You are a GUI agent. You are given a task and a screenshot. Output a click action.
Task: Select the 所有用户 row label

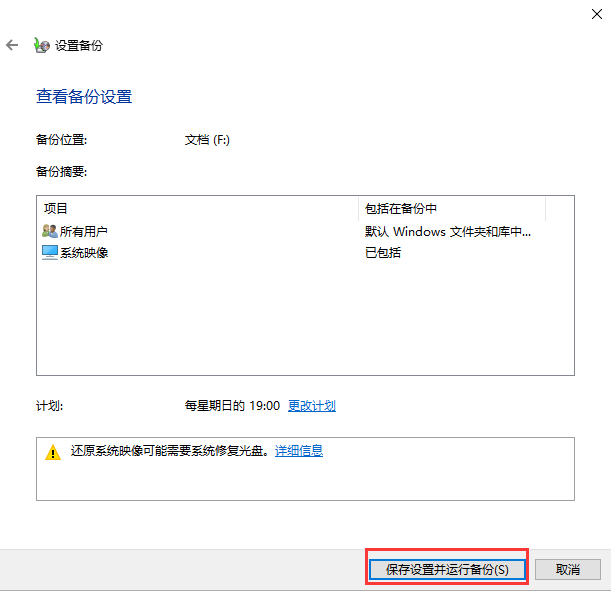84,231
